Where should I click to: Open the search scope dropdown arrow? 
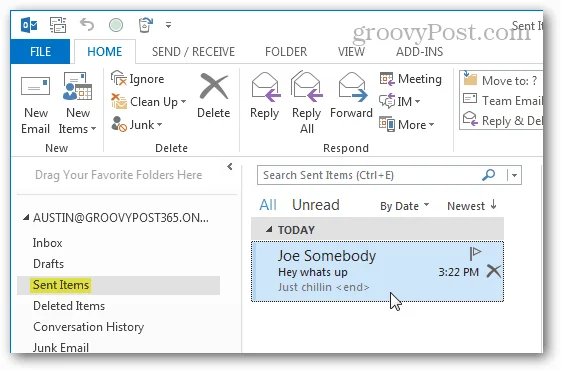[514, 175]
